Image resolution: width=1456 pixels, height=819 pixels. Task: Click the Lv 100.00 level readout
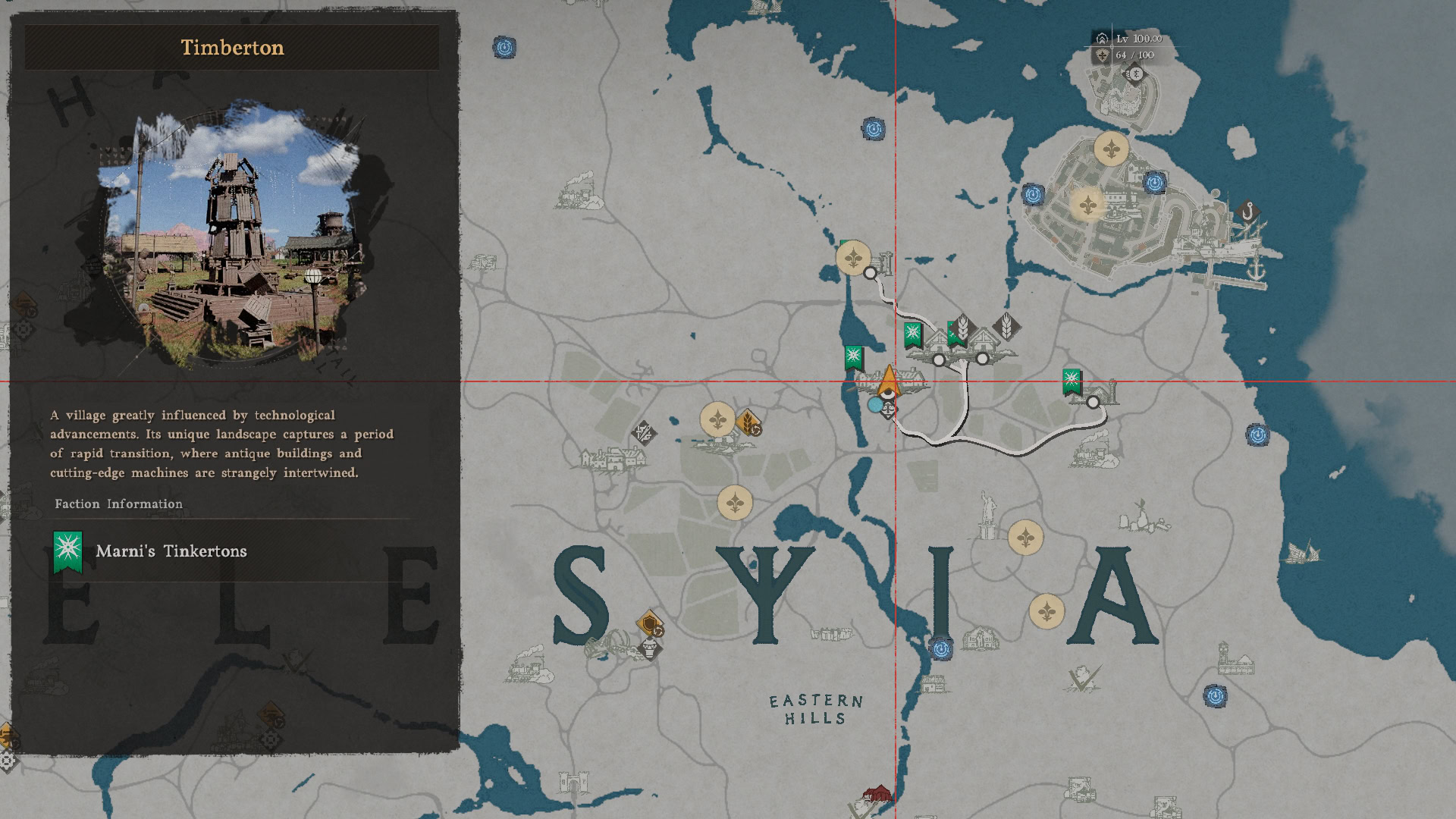(1138, 38)
